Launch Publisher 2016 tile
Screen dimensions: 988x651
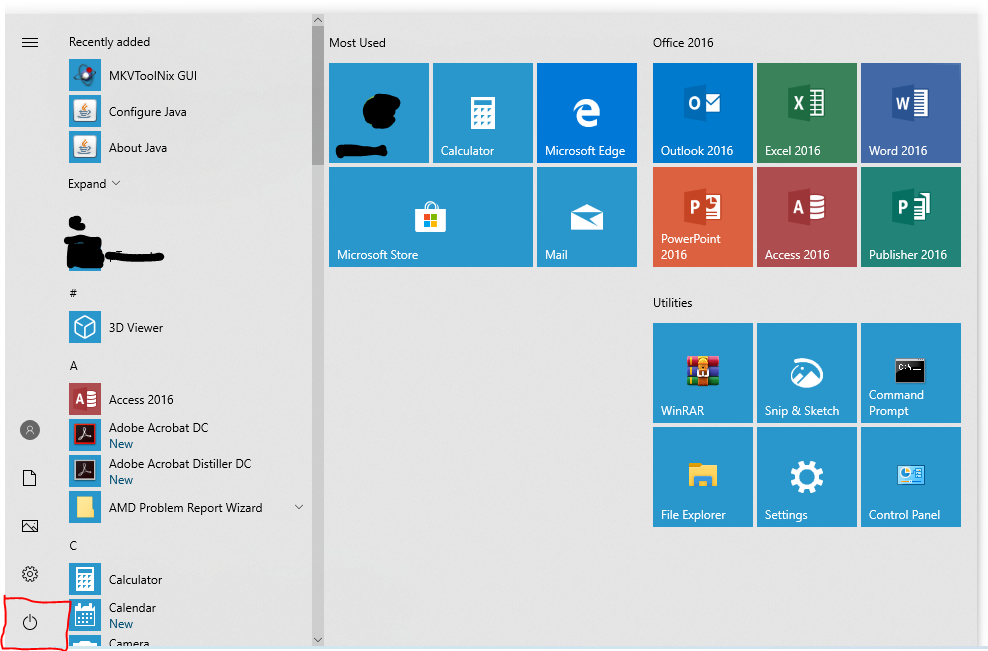tap(910, 217)
